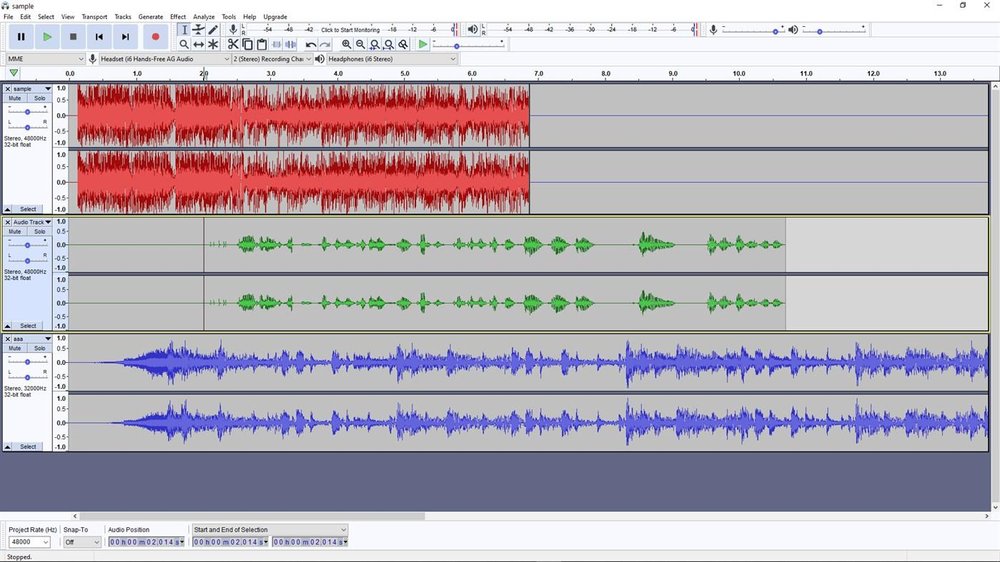
Task: Click the Zoom Toggle icon
Action: coord(403,44)
